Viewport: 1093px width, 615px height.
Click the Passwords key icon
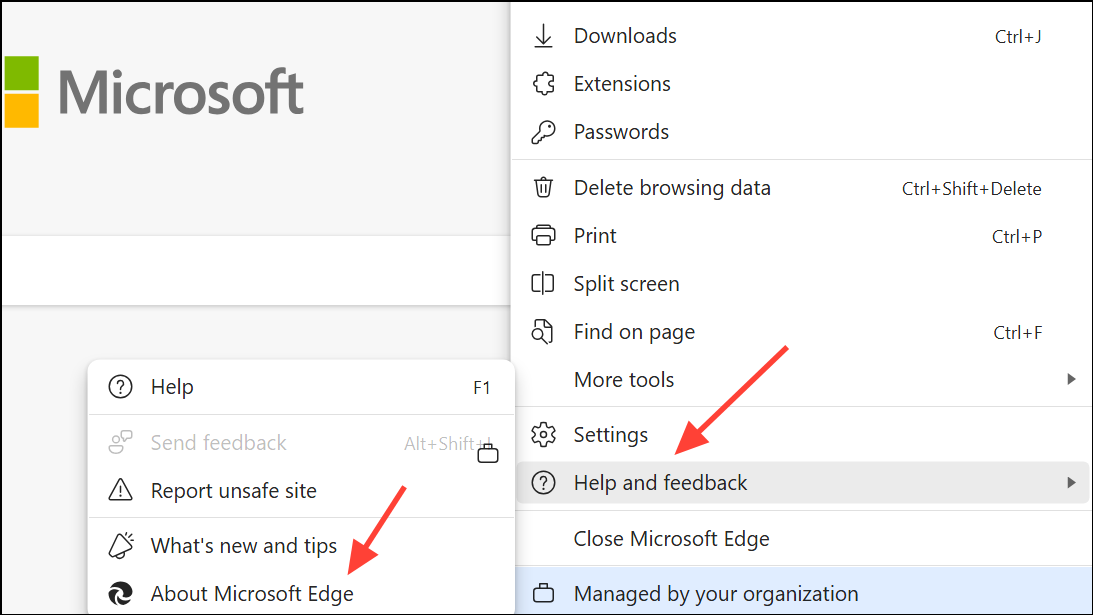pyautogui.click(x=543, y=132)
